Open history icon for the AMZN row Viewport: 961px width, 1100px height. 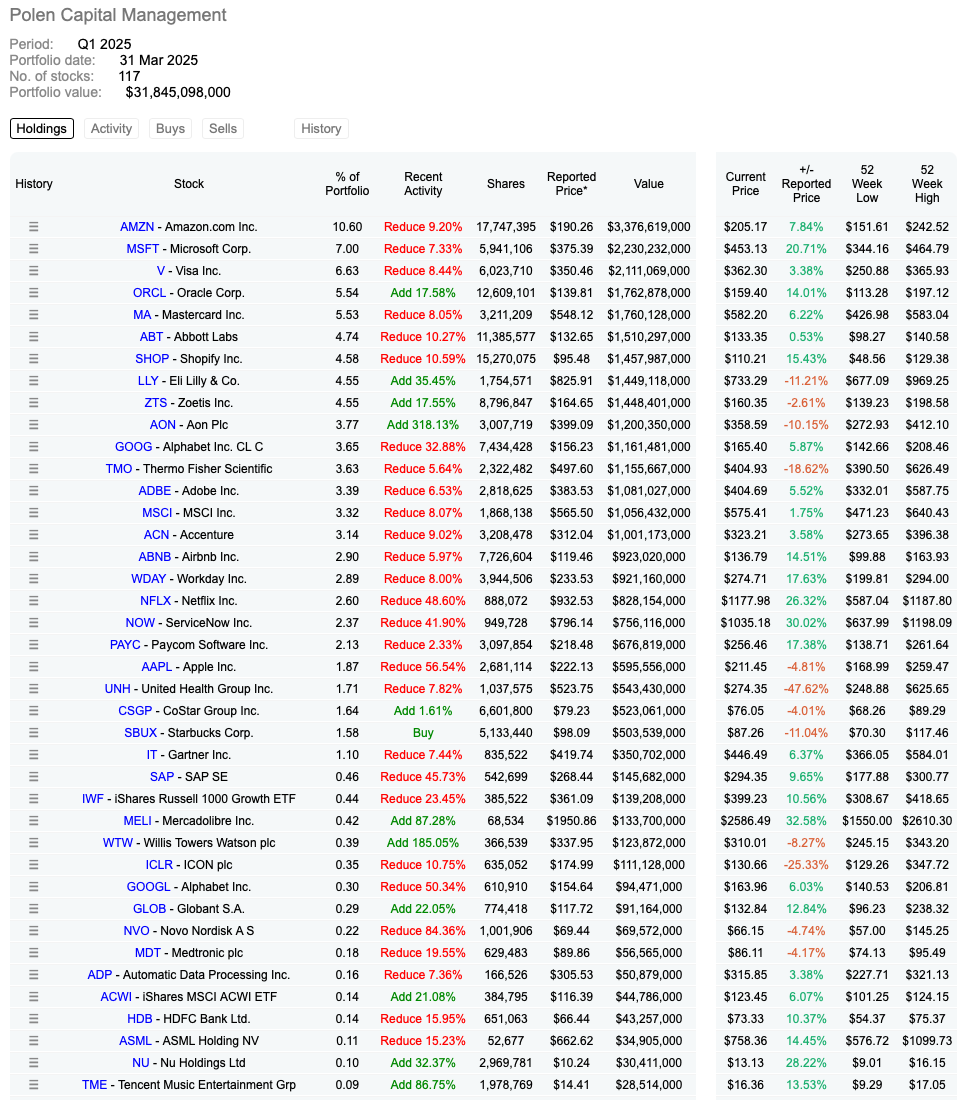point(34,227)
